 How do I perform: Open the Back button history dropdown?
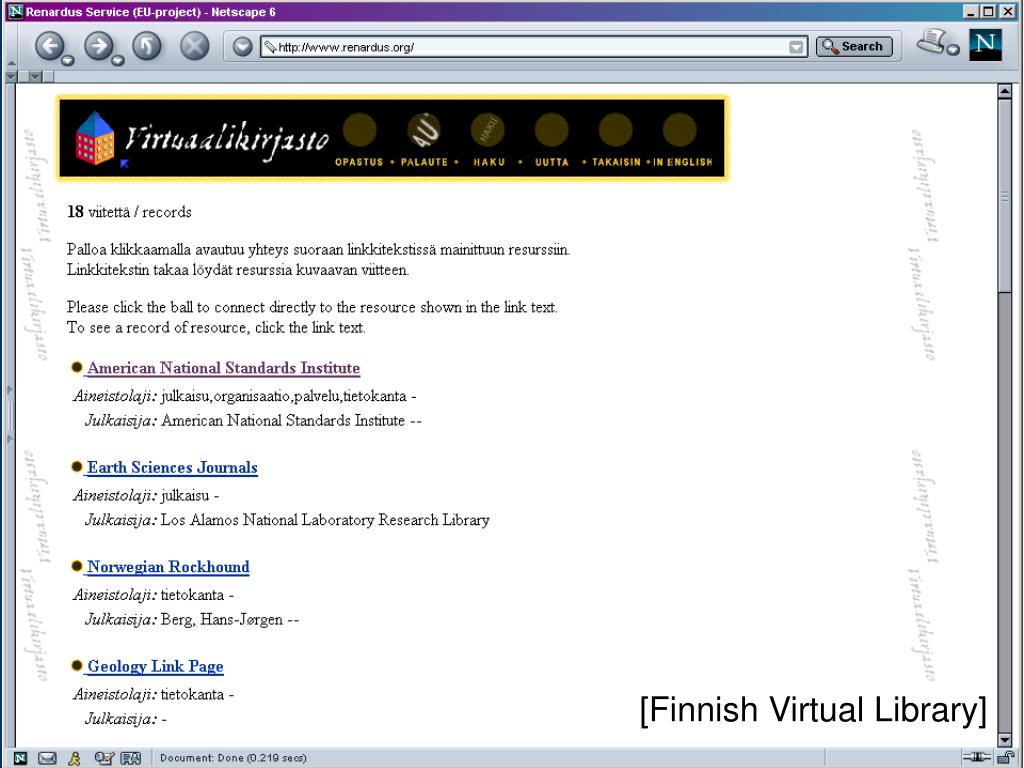point(68,61)
